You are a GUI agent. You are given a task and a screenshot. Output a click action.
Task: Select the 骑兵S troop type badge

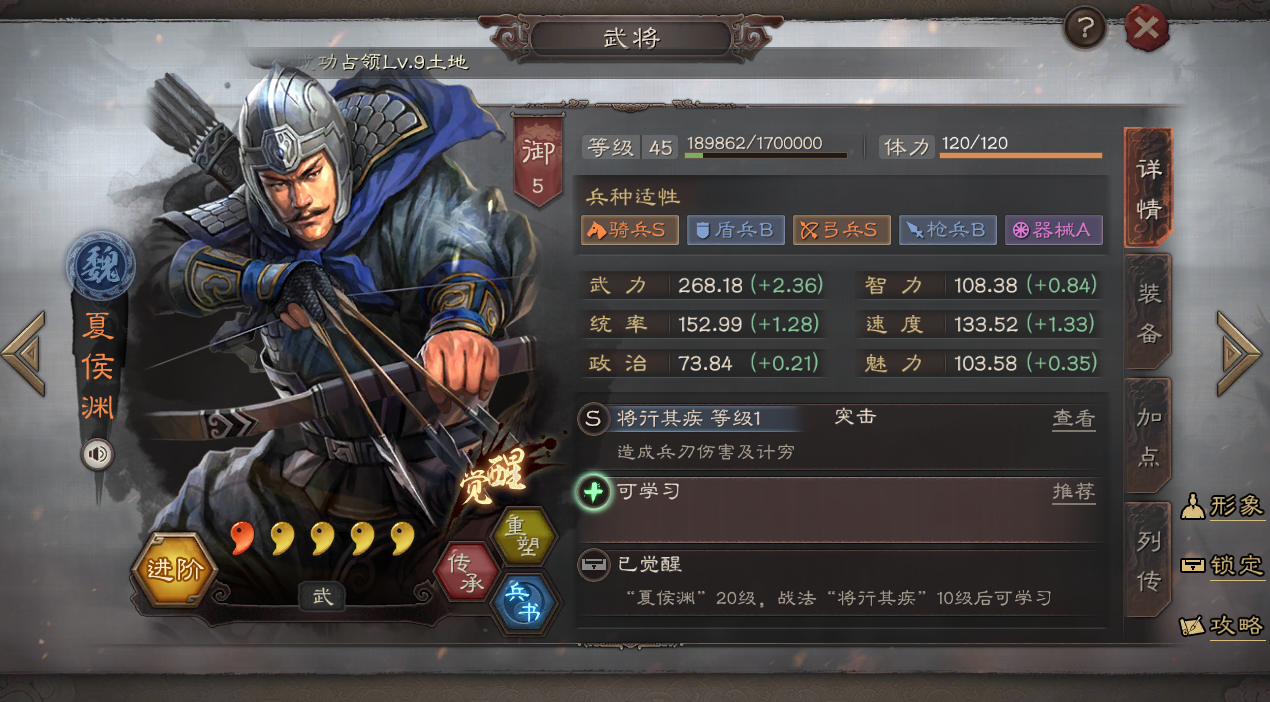point(630,230)
